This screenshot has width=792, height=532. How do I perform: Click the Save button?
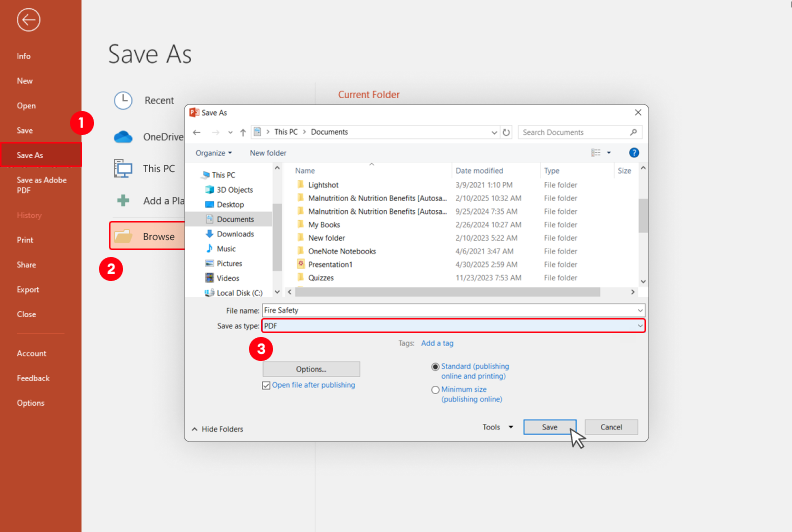click(550, 427)
